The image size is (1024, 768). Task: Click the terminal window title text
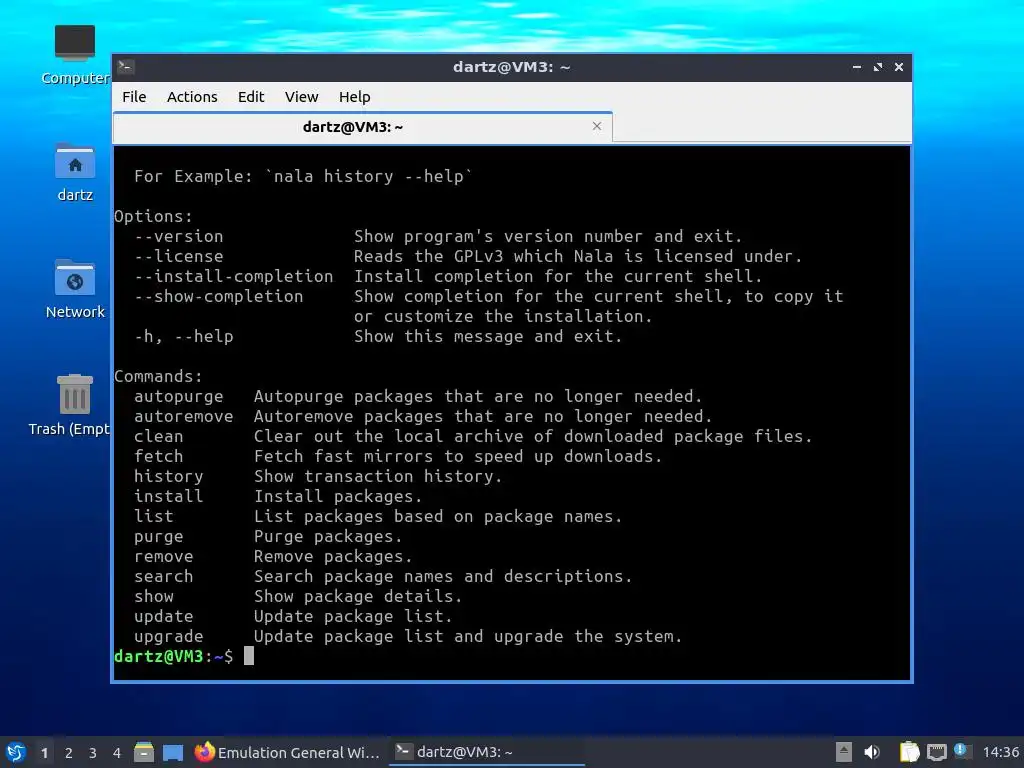(x=511, y=67)
